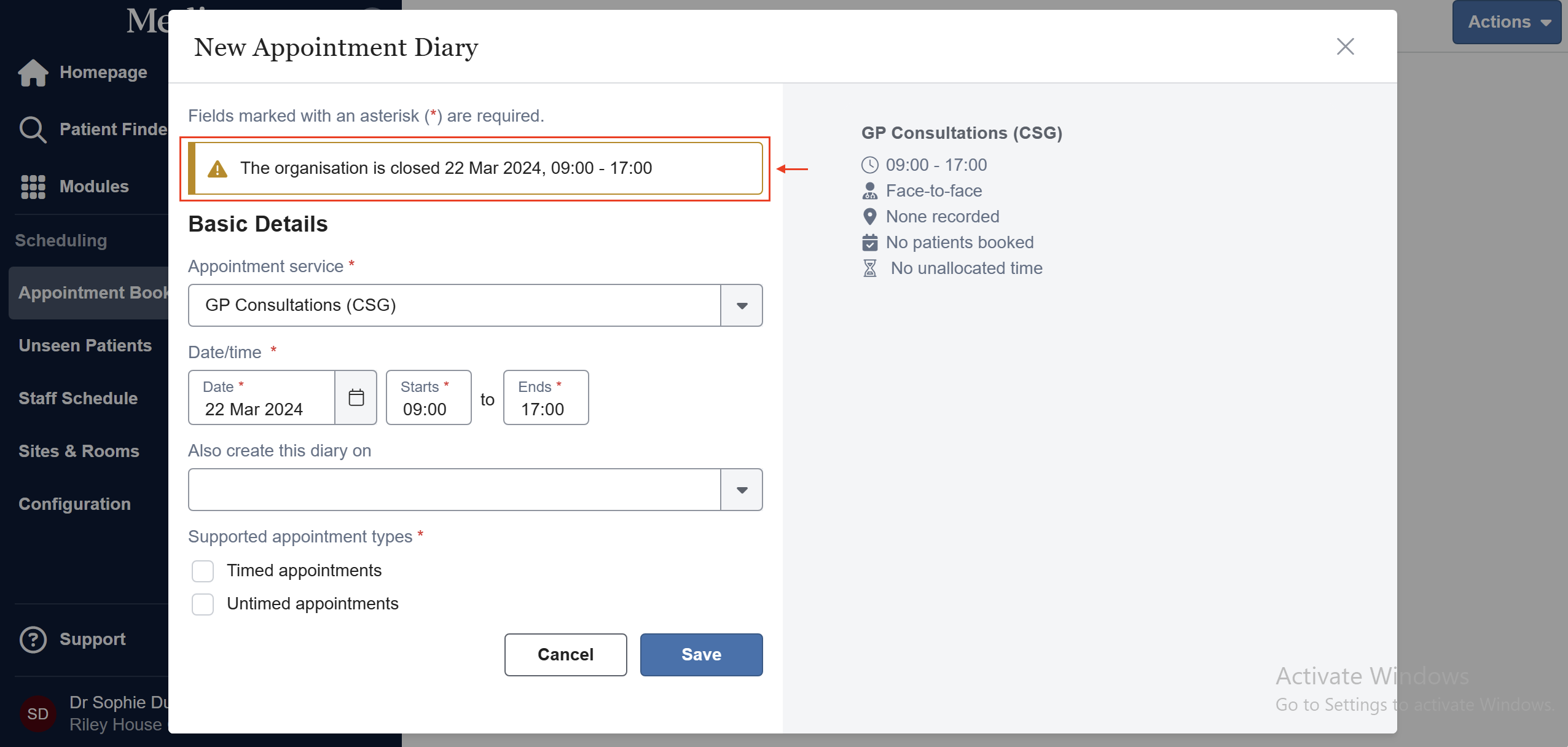Select Sites & Rooms menu item
Image resolution: width=1568 pixels, height=747 pixels.
point(79,451)
